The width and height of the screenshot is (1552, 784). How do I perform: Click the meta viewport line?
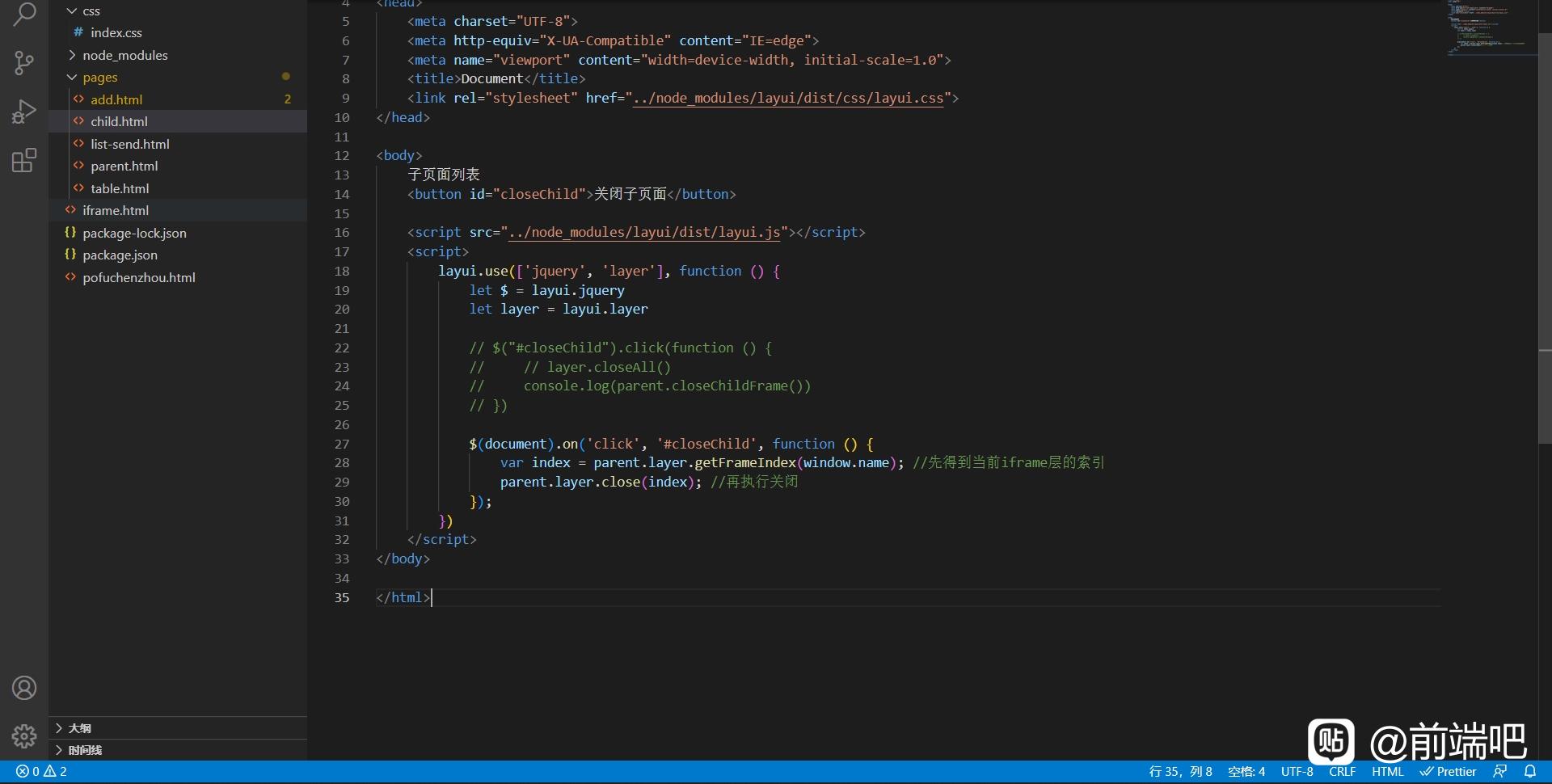tap(679, 60)
